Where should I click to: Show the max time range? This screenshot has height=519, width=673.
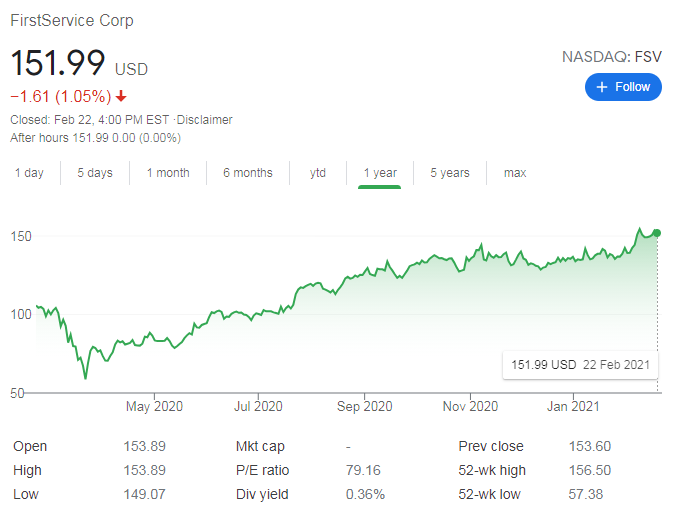pos(515,173)
